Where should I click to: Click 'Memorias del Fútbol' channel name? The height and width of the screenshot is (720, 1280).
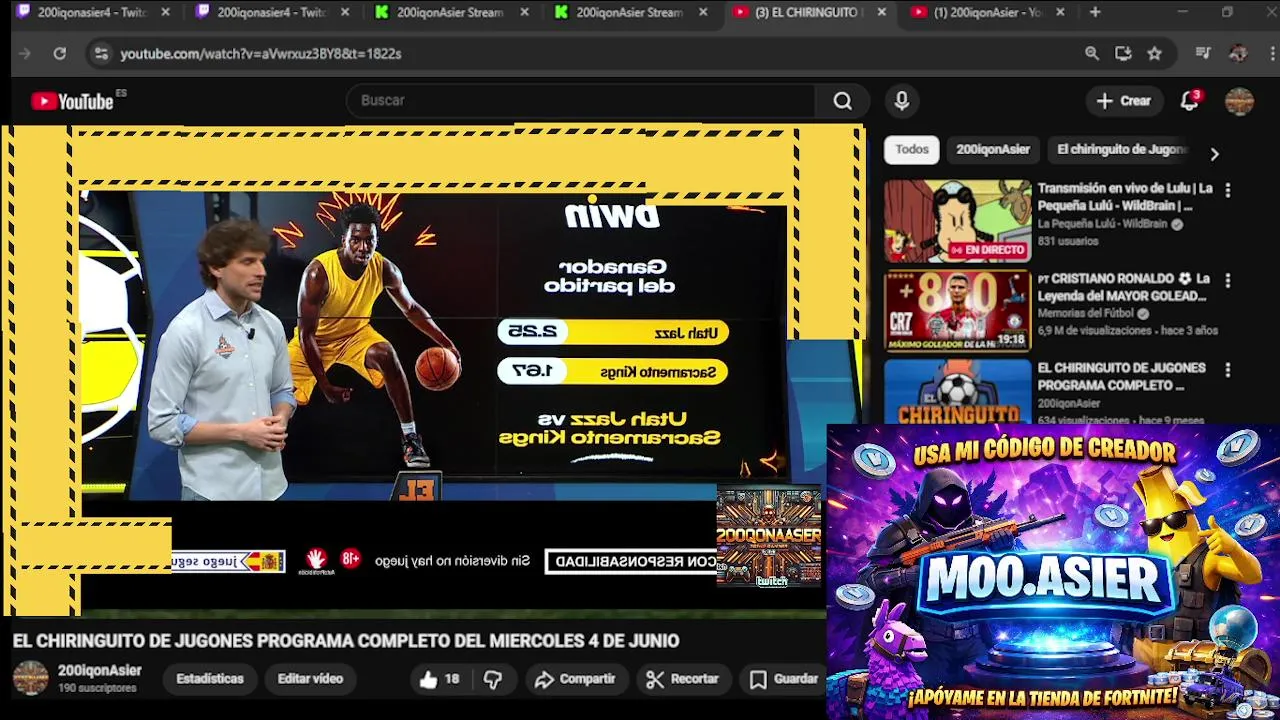tap(1087, 314)
